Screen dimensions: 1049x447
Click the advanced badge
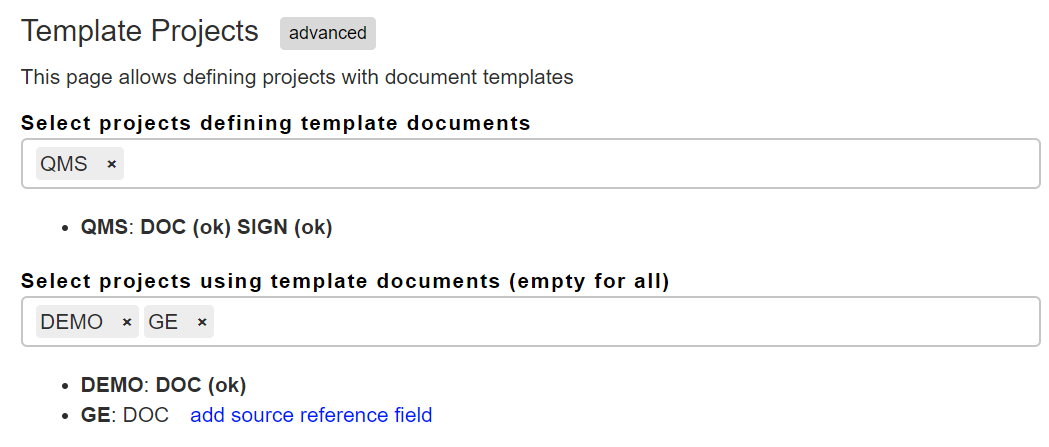click(x=328, y=33)
